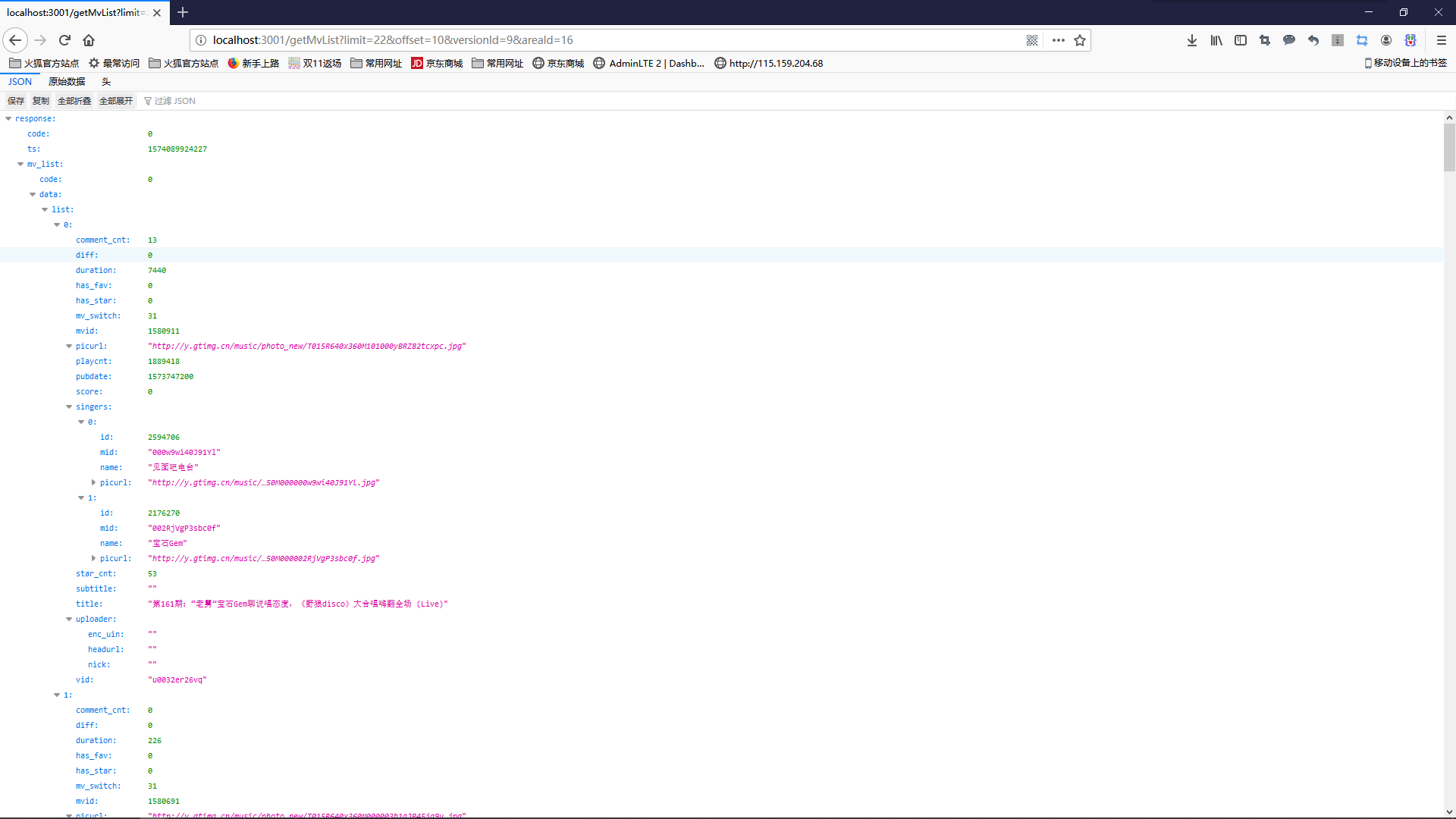Click the 过滤 JSON filter field
The height and width of the screenshot is (819, 1456).
174,101
